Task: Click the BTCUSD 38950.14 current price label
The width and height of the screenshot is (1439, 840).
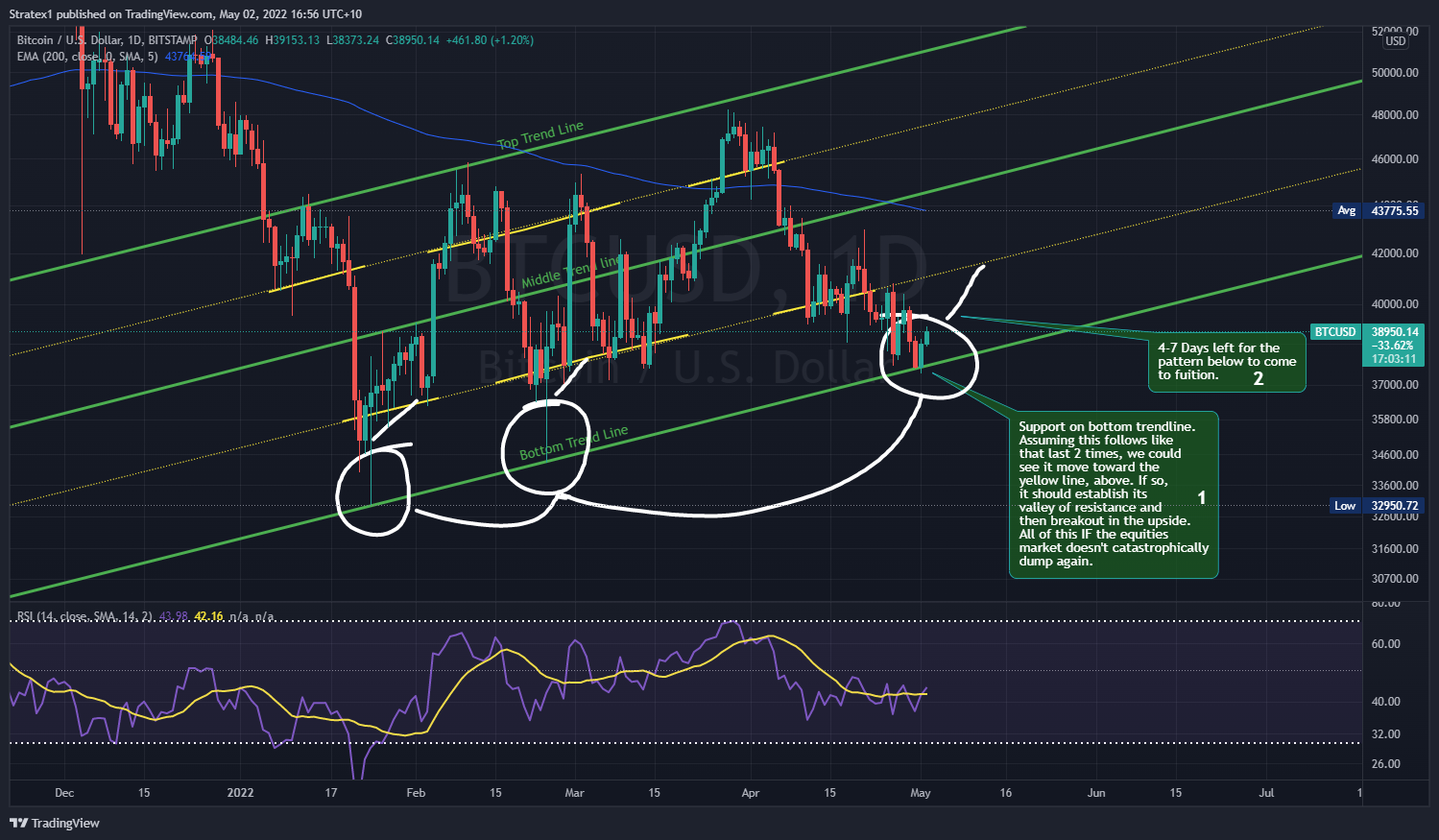Action: click(1367, 332)
